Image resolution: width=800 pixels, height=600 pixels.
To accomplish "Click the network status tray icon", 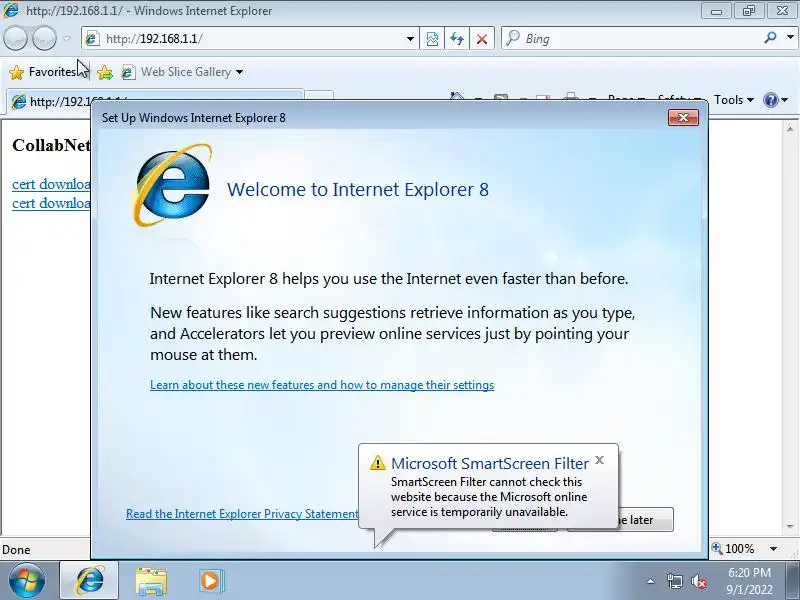I will [674, 581].
